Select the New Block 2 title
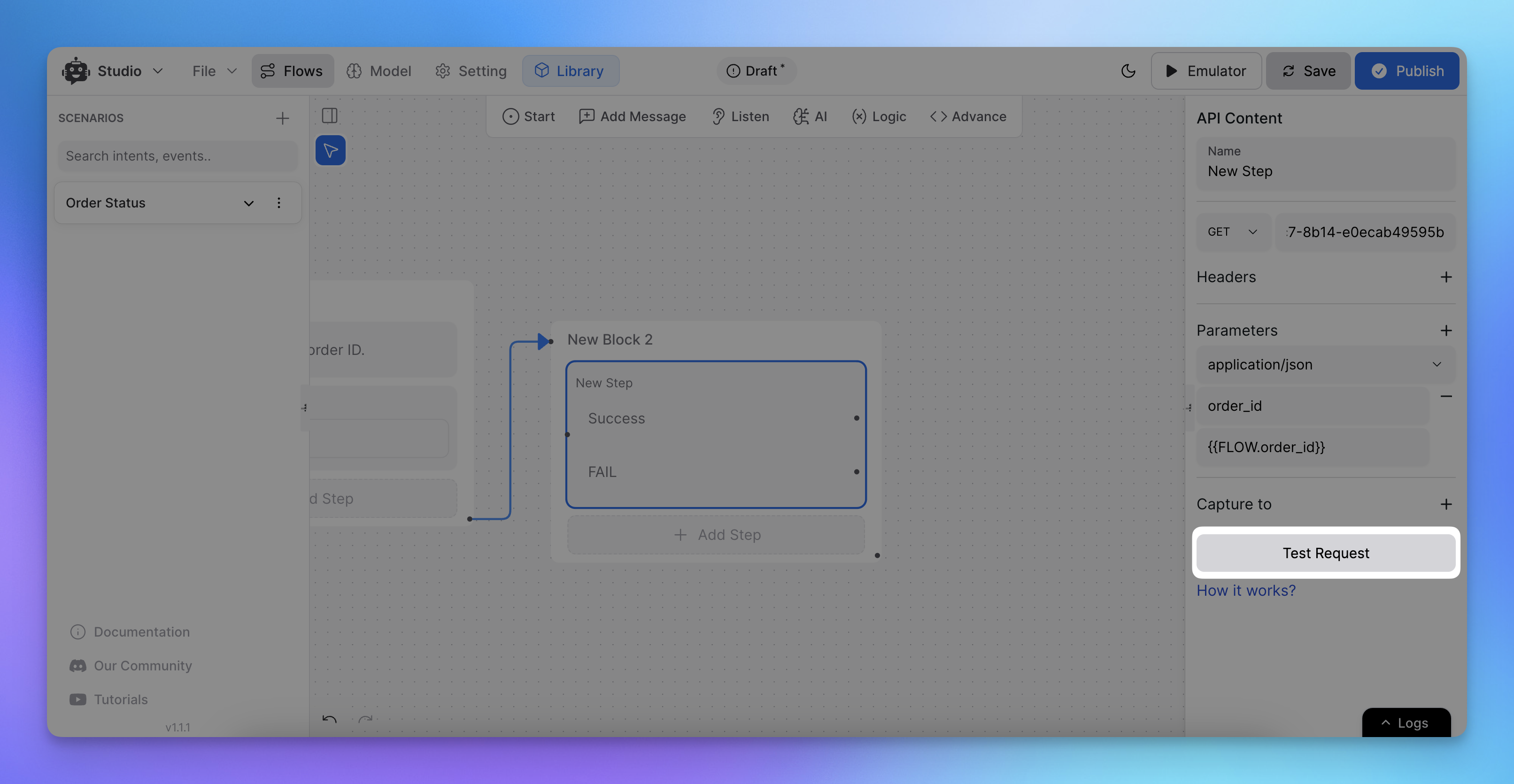The image size is (1514, 784). pyautogui.click(x=610, y=339)
